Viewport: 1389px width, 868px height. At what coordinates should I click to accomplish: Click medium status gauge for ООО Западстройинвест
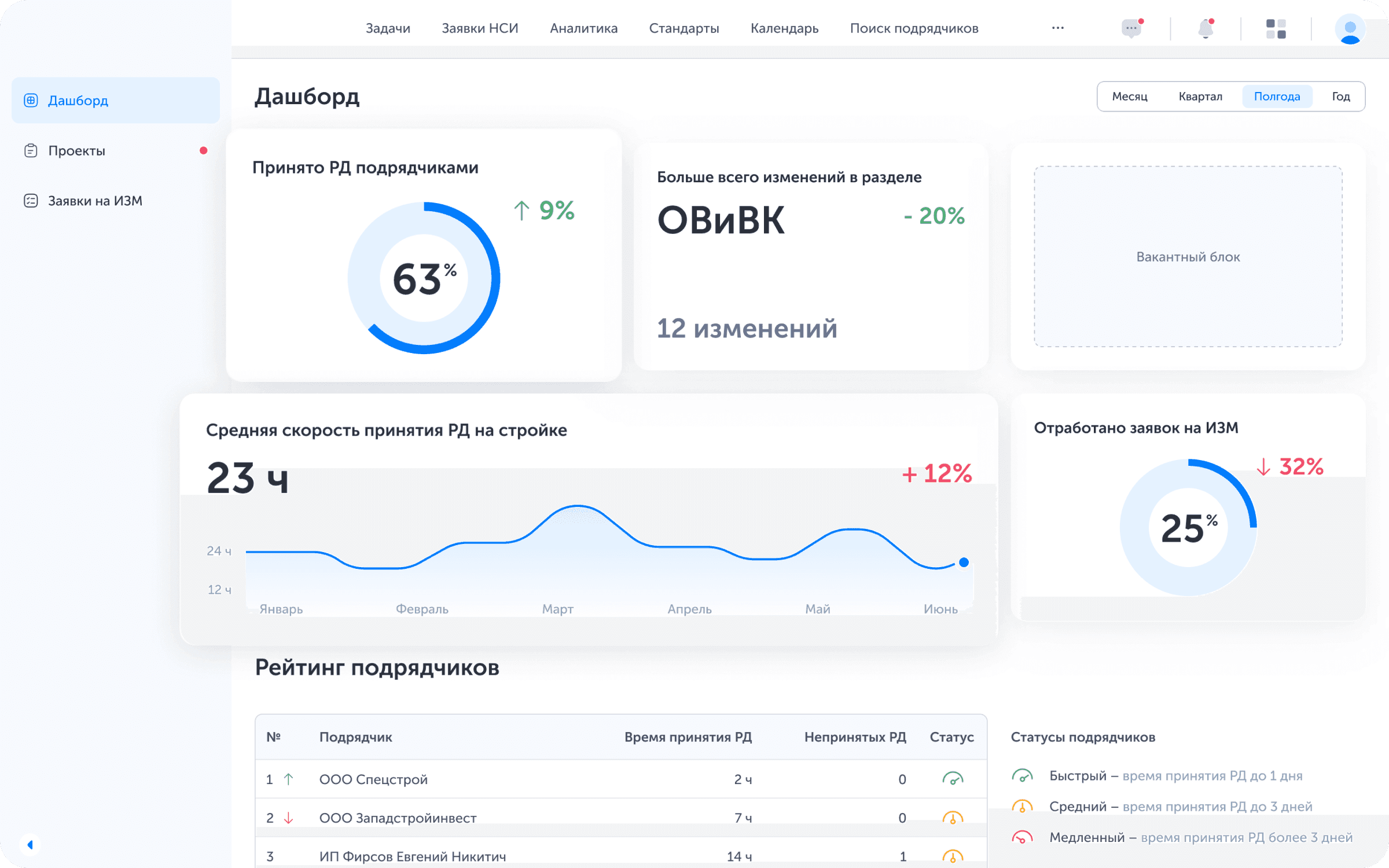click(x=953, y=817)
